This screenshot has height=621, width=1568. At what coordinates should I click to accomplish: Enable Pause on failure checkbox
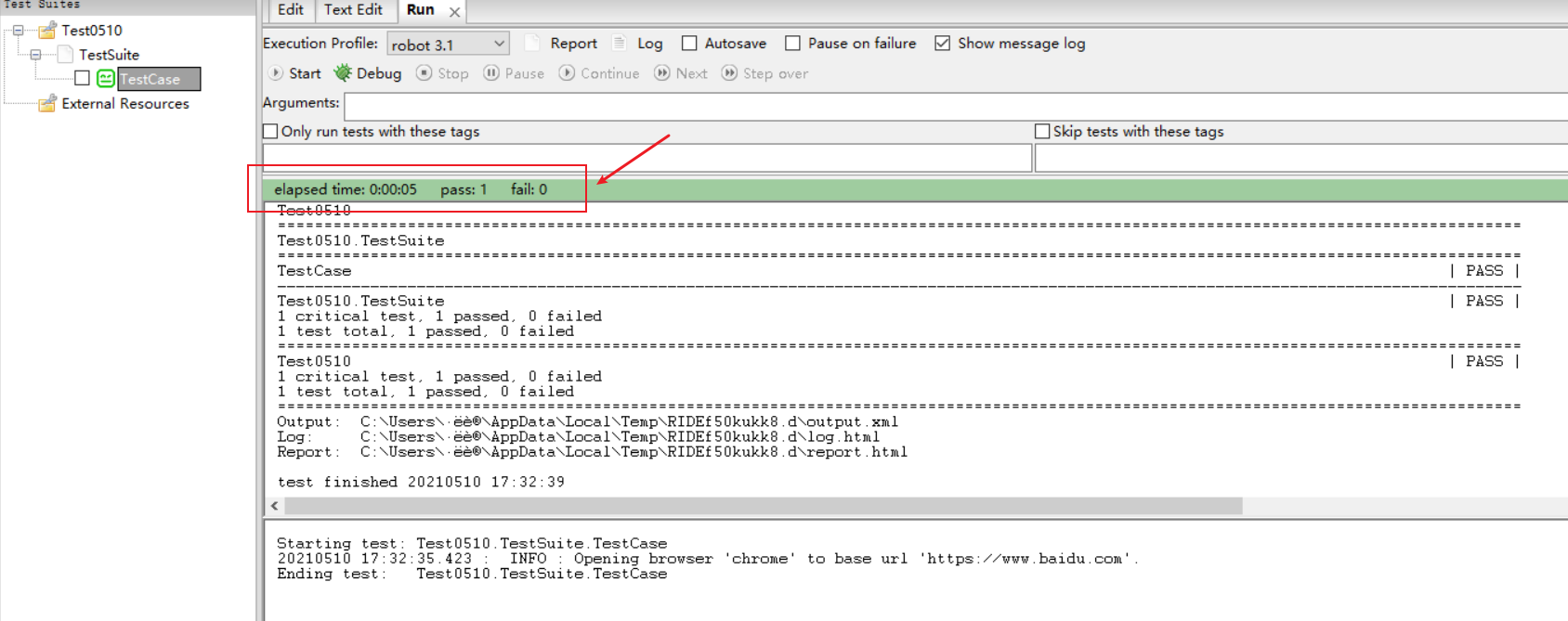point(792,43)
